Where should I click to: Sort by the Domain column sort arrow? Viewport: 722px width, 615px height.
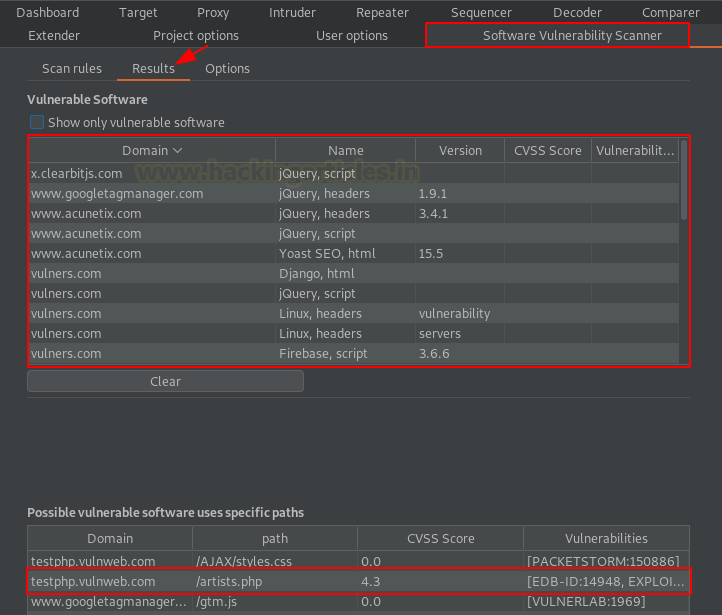(178, 151)
